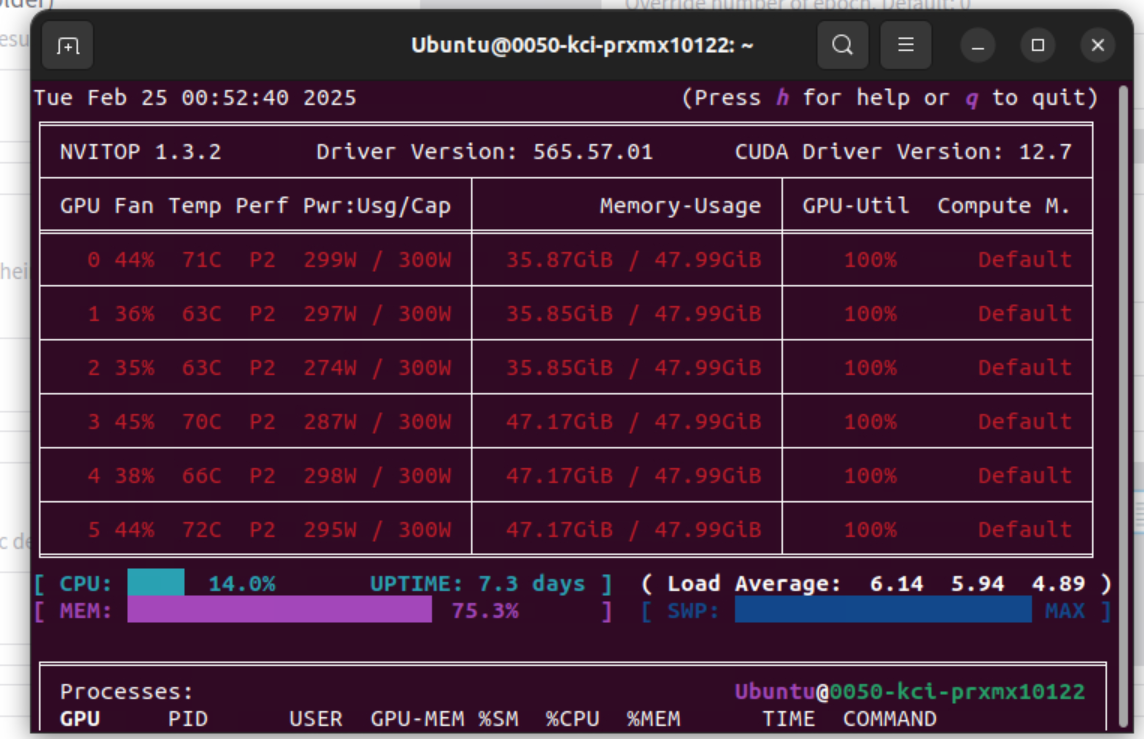Click the '%MEM' process column header
The image size is (1144, 739).
tap(653, 719)
